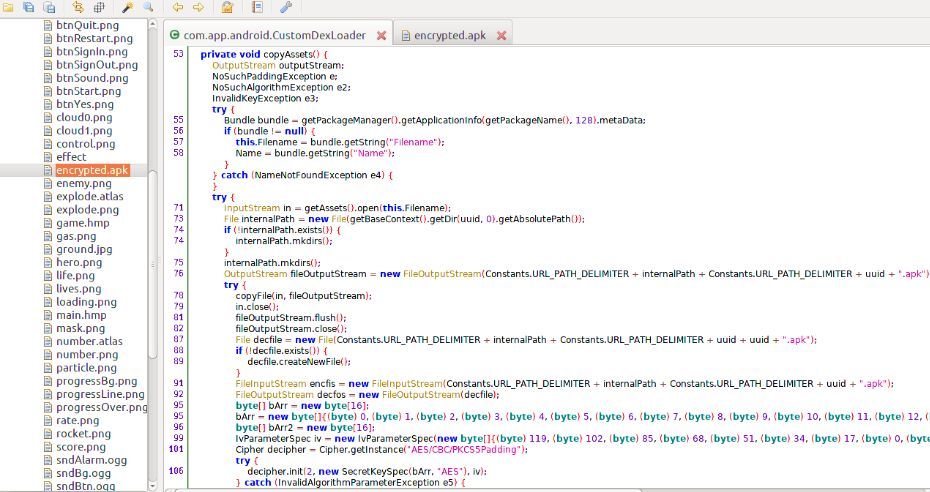The image size is (930, 492).
Task: Close the encrypted.apk tab
Action: point(501,35)
